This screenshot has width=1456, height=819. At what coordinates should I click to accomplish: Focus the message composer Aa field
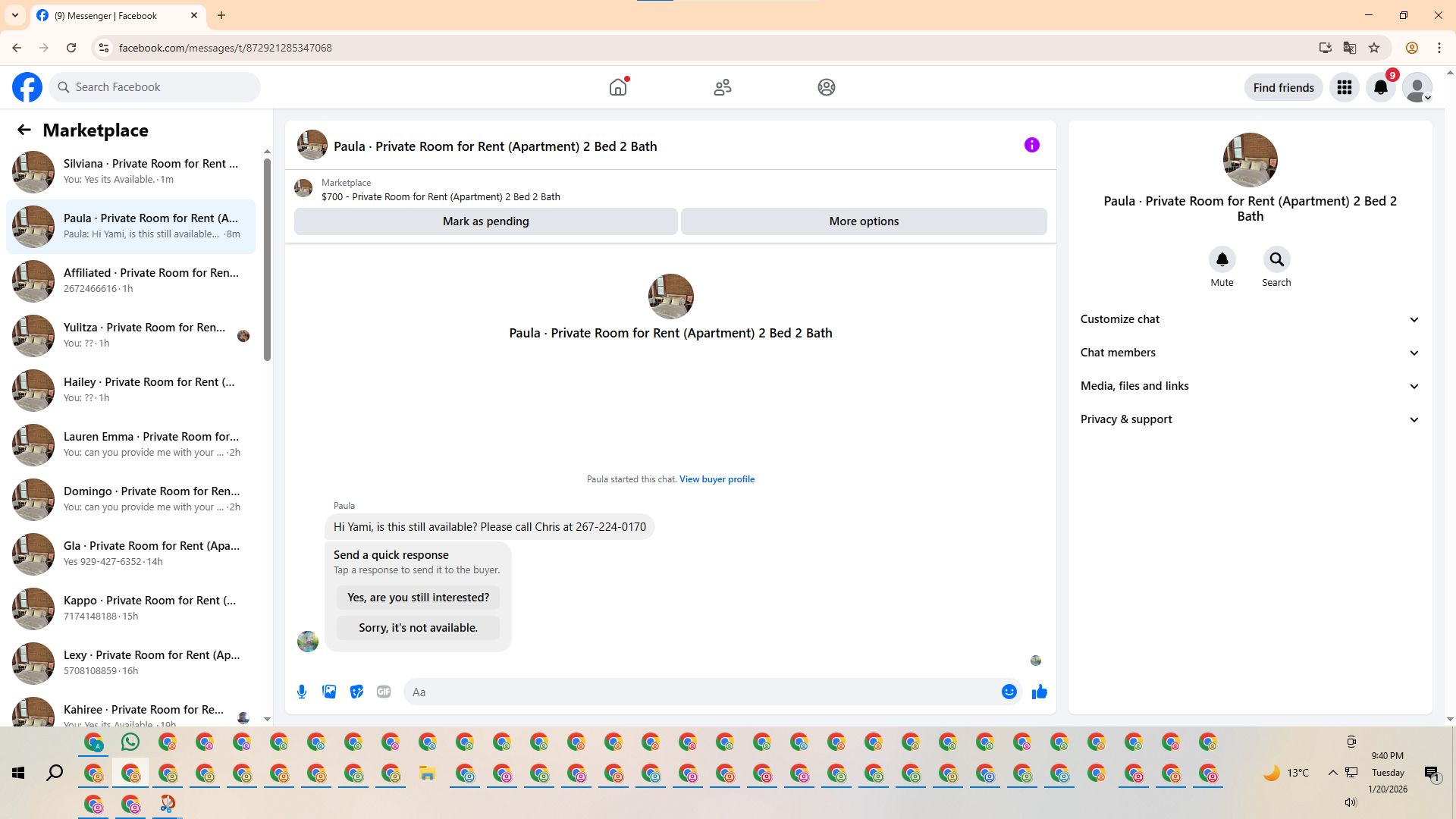pyautogui.click(x=701, y=692)
